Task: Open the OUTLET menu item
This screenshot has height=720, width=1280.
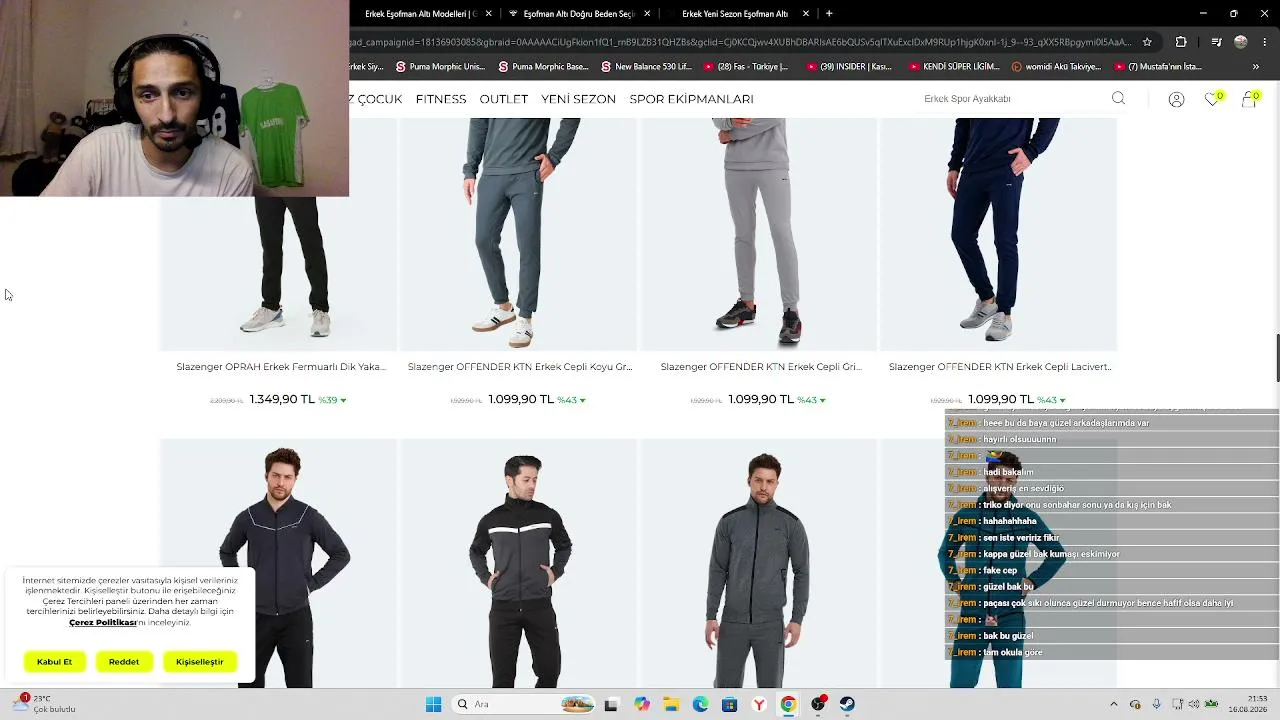Action: point(504,99)
